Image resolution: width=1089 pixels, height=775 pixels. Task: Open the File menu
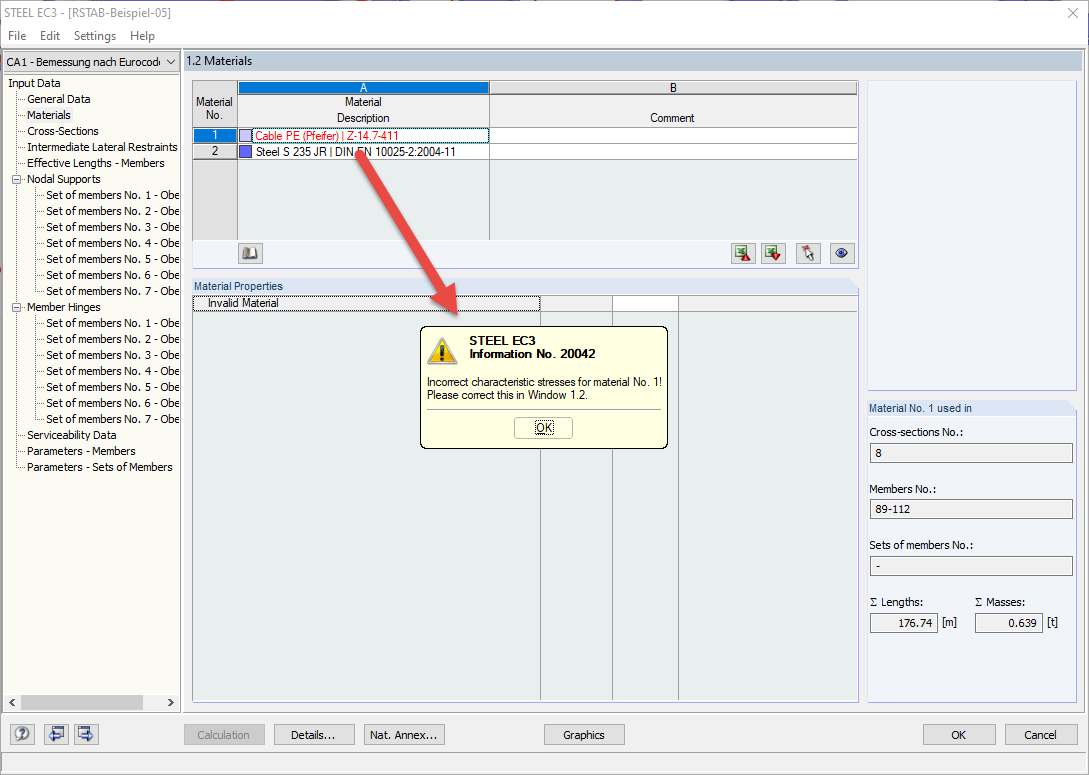17,35
